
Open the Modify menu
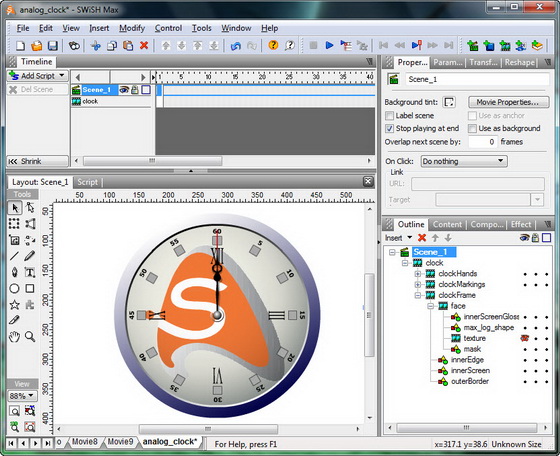tap(132, 28)
